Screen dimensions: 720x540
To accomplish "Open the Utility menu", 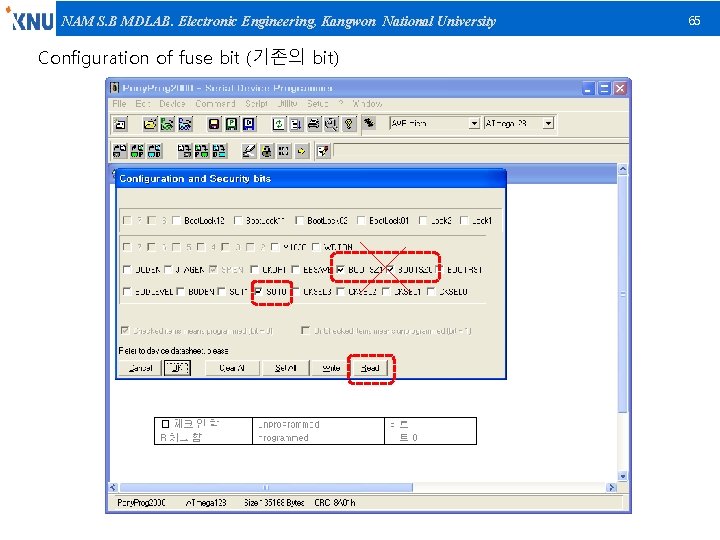I will click(x=287, y=104).
